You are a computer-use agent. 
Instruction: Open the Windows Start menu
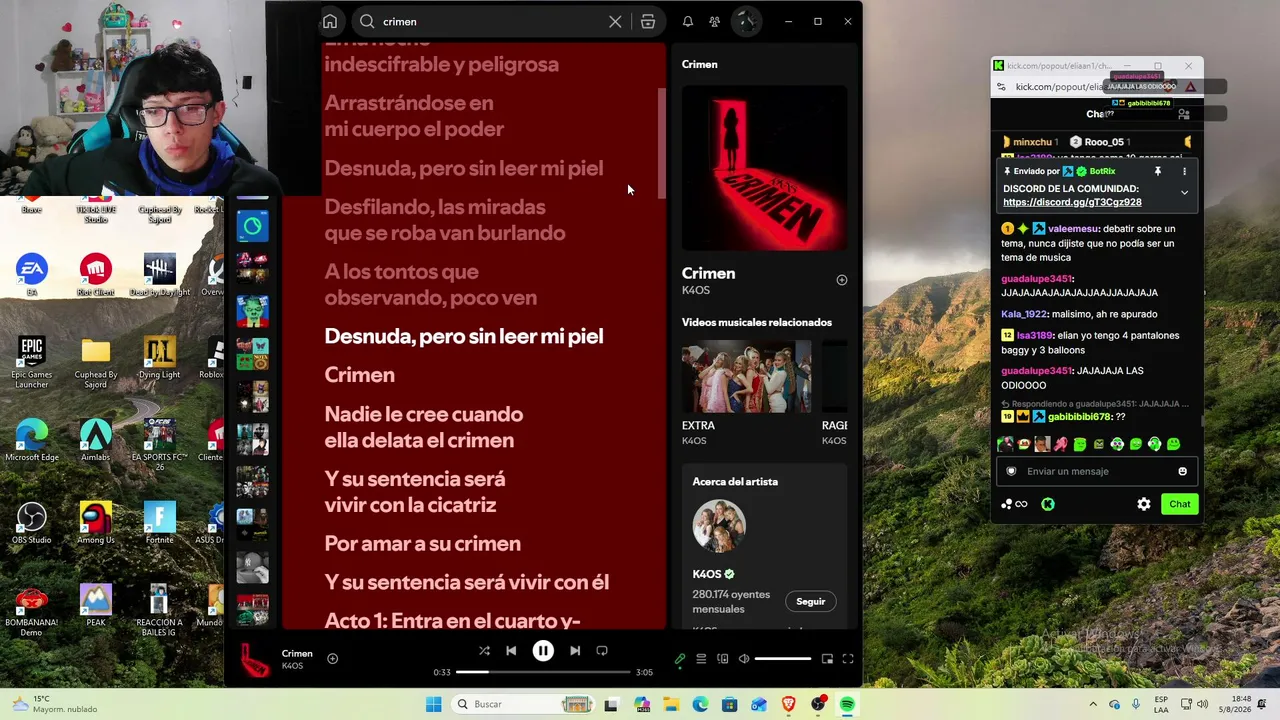[x=433, y=704]
